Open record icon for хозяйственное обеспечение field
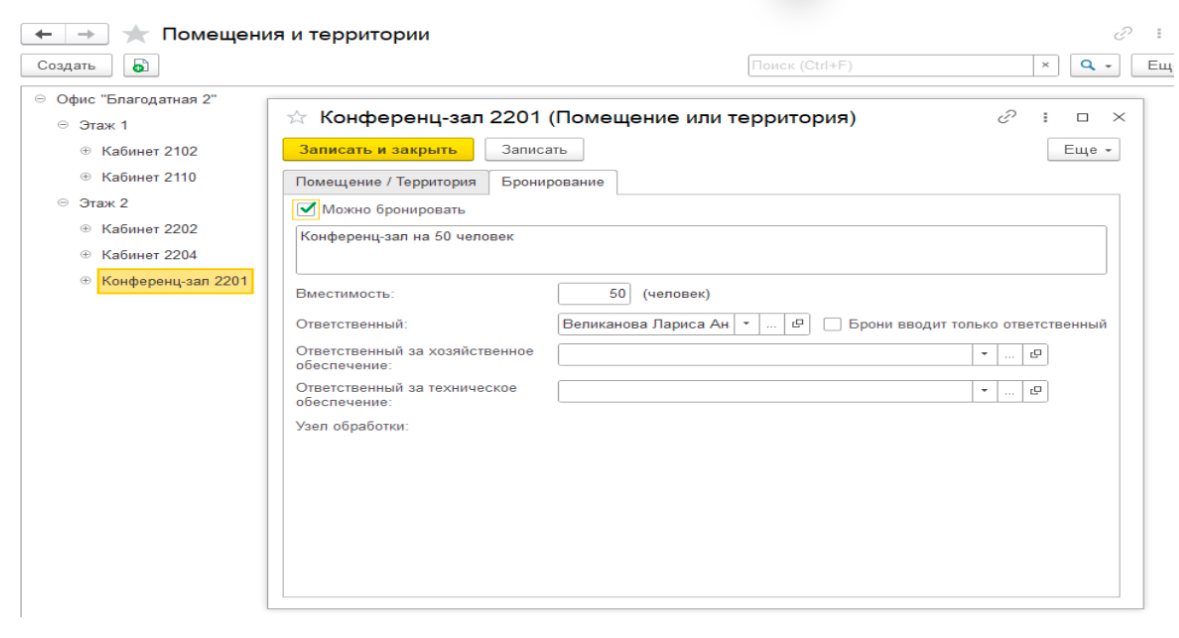The height and width of the screenshot is (638, 1179). tap(1035, 354)
